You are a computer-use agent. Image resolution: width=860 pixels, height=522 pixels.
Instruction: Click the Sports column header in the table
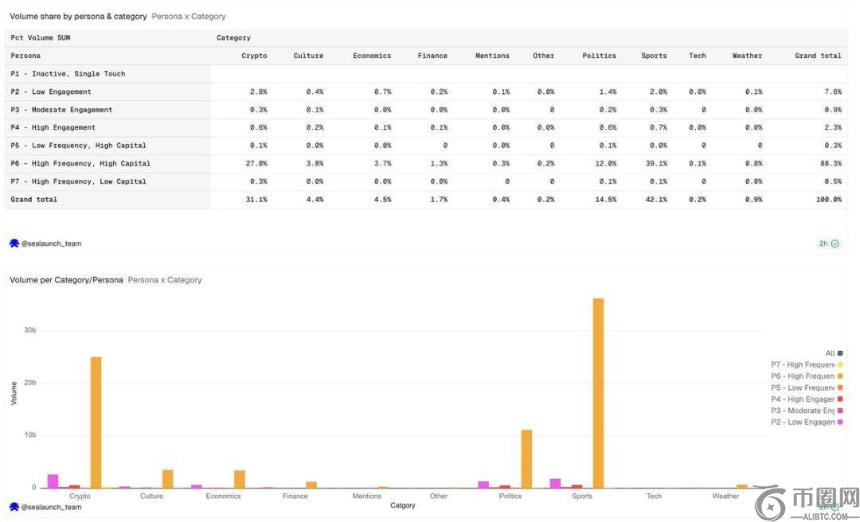pos(654,56)
